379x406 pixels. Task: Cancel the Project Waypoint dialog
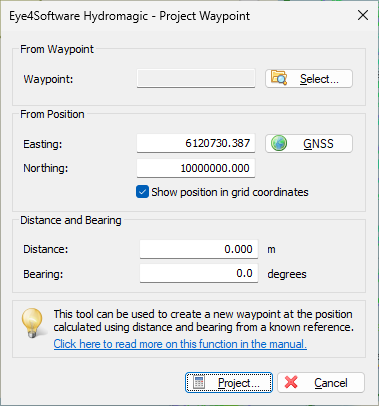[x=321, y=383]
